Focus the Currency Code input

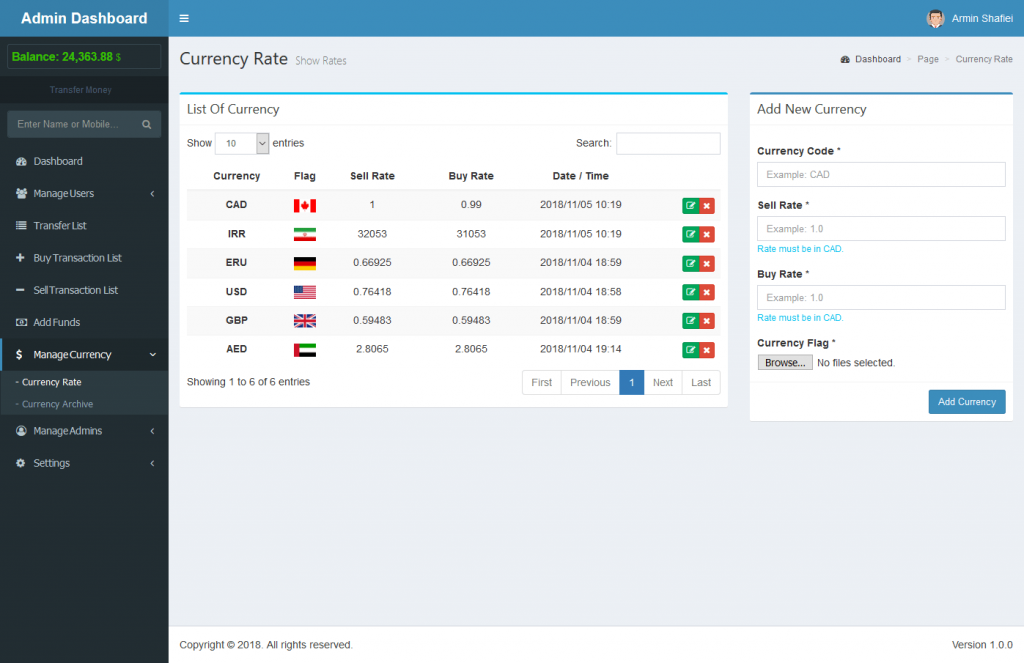(x=881, y=174)
